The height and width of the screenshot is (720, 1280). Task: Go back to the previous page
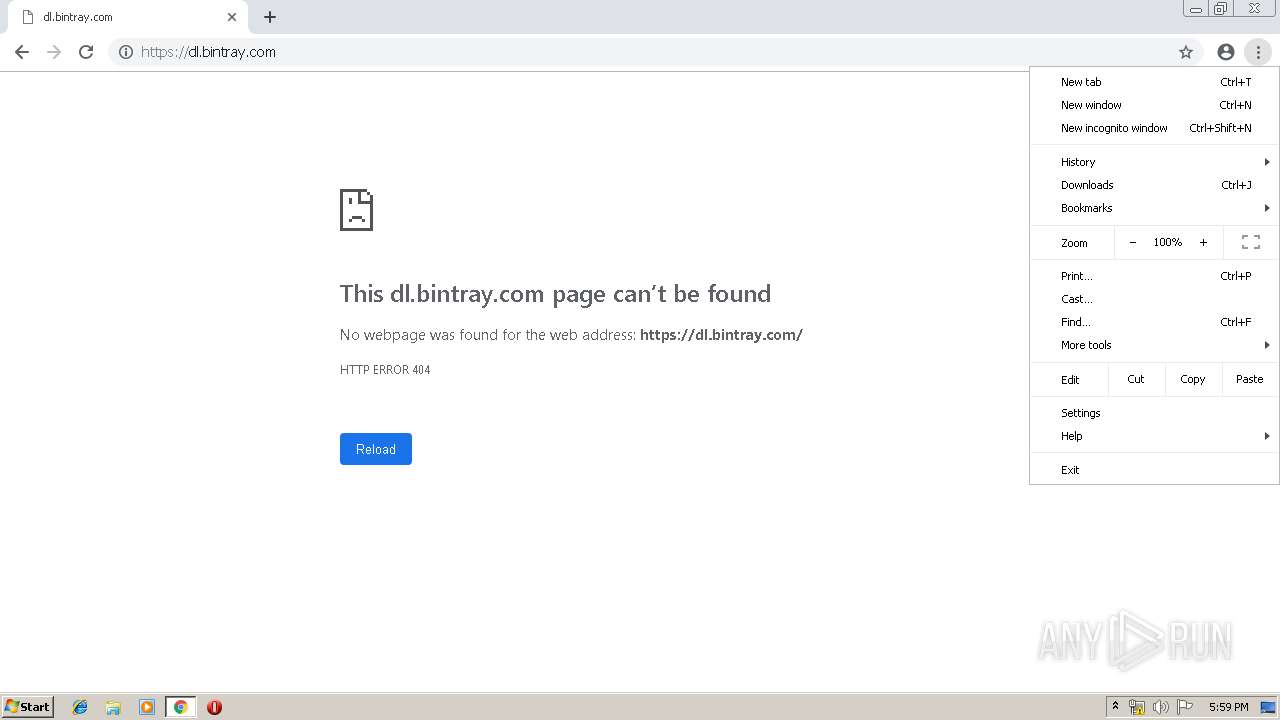(x=22, y=52)
